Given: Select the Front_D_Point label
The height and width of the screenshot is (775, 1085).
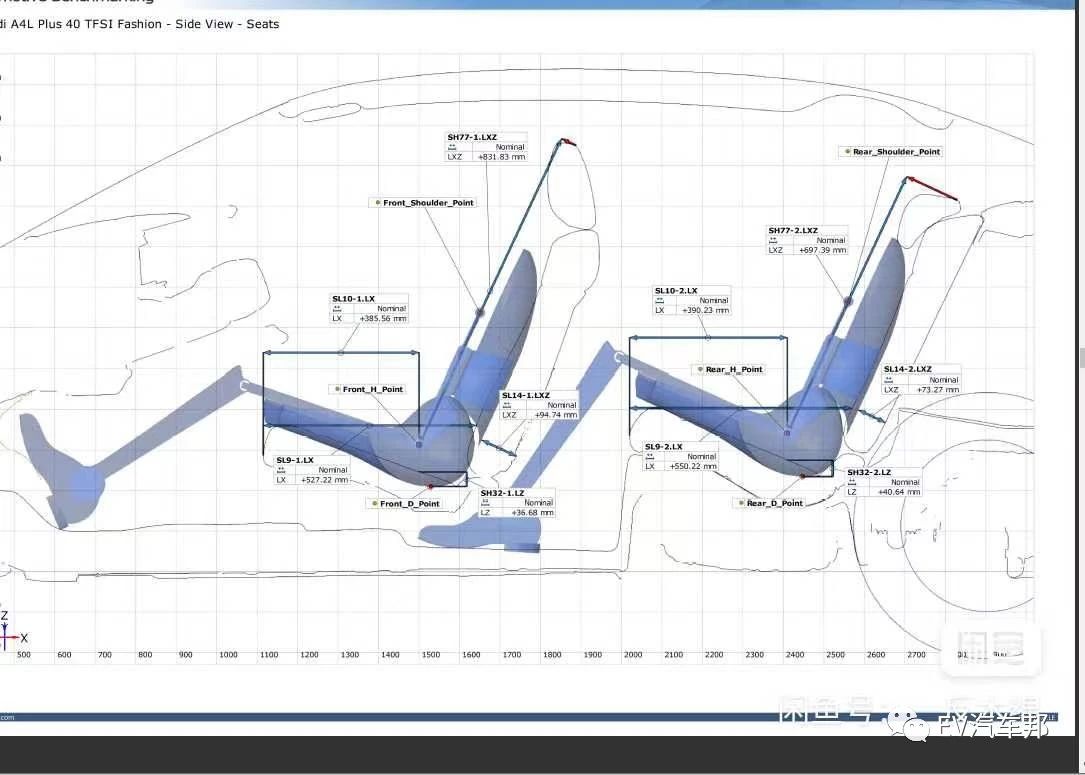Looking at the screenshot, I should pyautogui.click(x=409, y=504).
